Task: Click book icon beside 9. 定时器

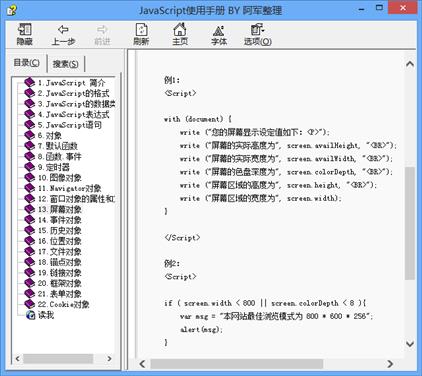Action: [x=30, y=167]
